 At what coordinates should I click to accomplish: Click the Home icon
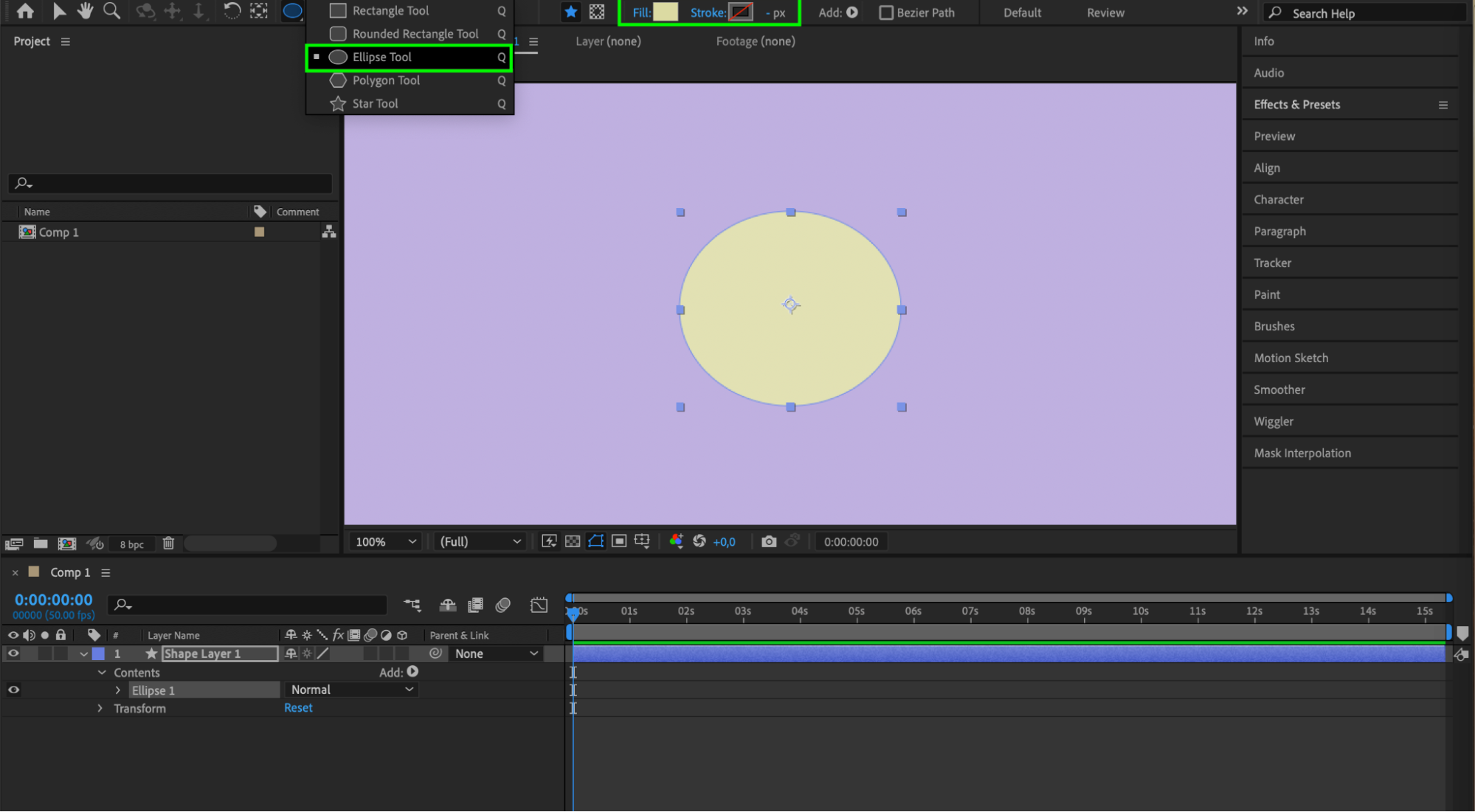pos(25,11)
